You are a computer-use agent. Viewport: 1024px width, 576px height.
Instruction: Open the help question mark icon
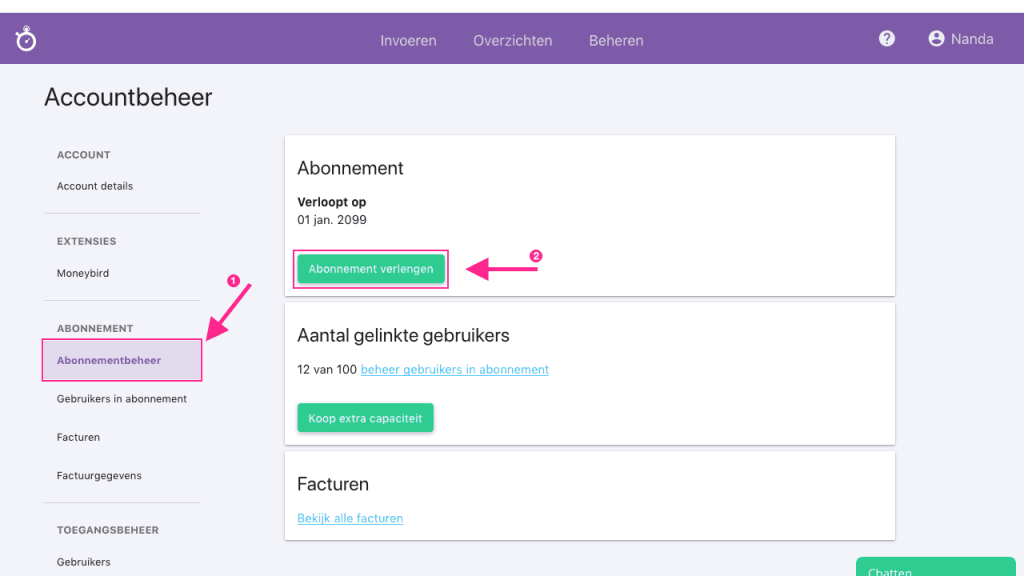click(886, 39)
